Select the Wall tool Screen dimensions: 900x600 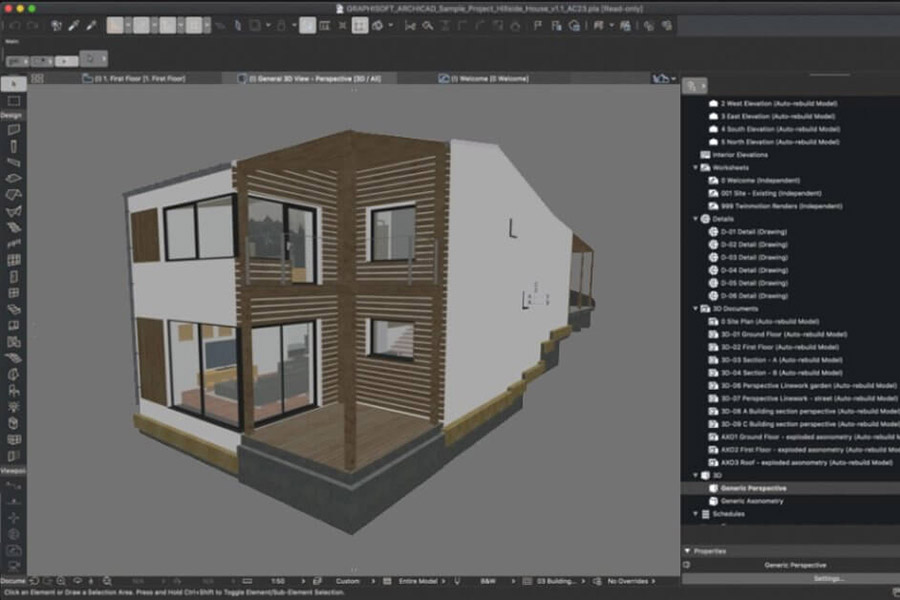pos(14,130)
